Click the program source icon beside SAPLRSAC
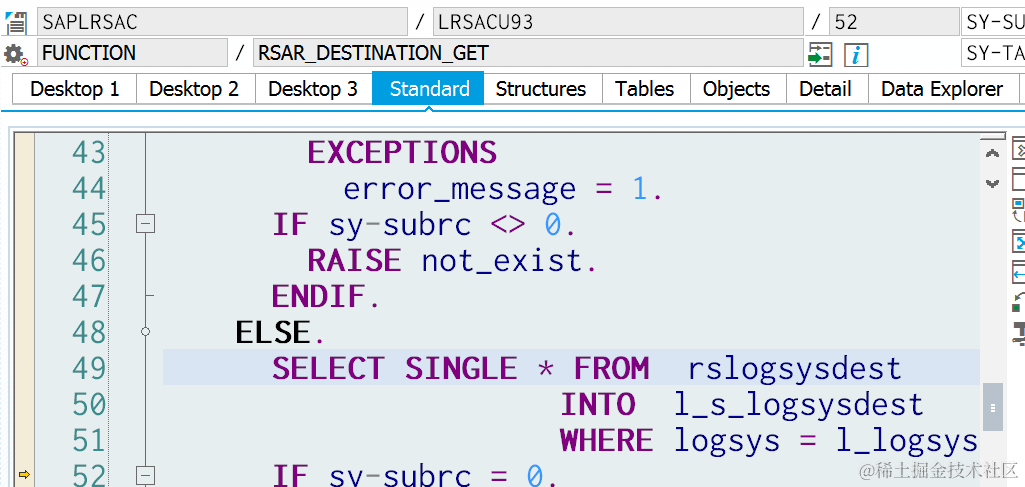1025x487 pixels. point(15,22)
